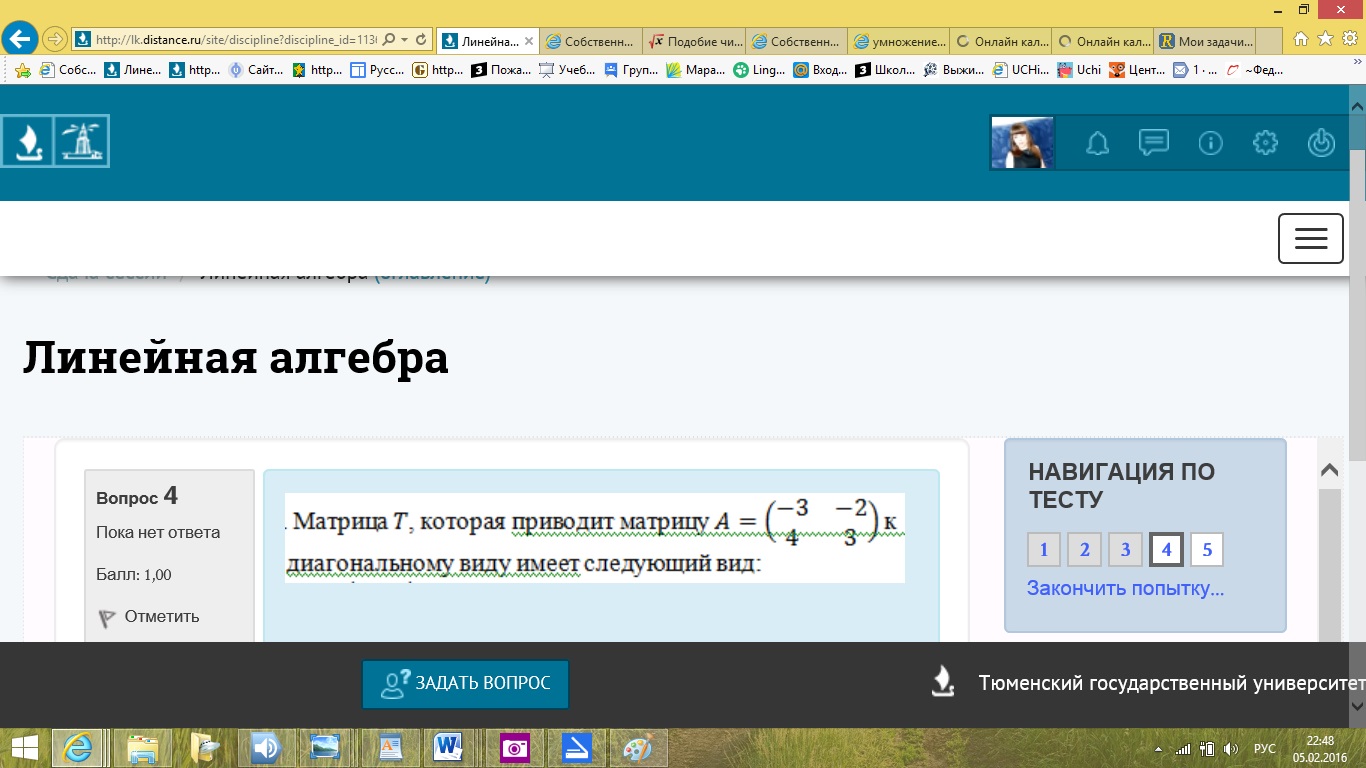
Task: Go to question 1 in test navigation
Action: (1043, 550)
